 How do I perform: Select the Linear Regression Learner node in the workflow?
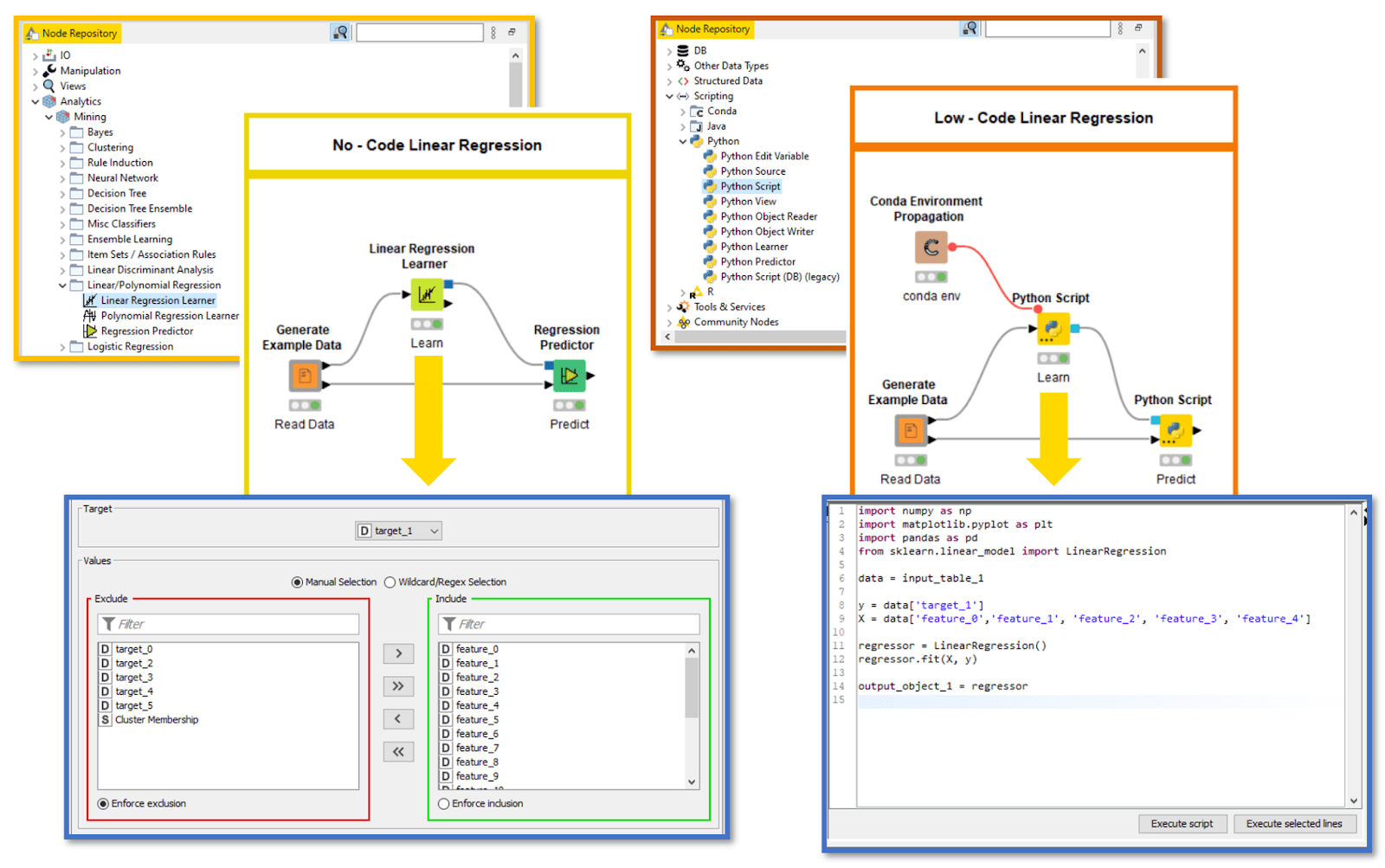(x=428, y=294)
